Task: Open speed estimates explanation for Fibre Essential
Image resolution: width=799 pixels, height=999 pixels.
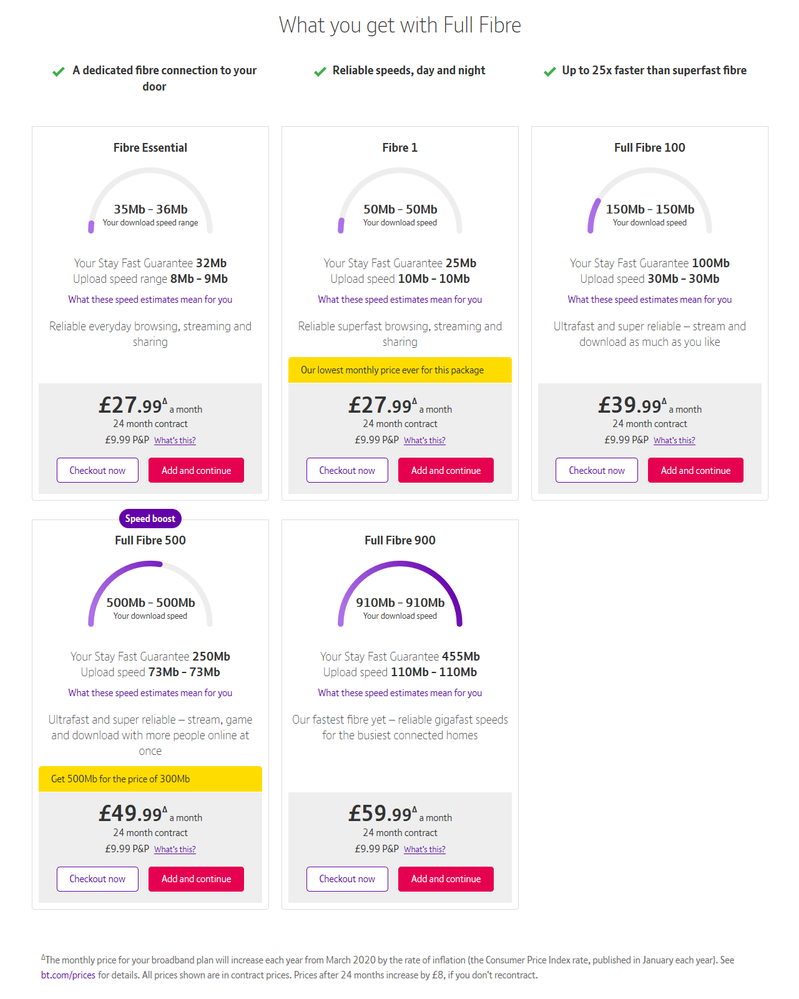Action: (150, 299)
